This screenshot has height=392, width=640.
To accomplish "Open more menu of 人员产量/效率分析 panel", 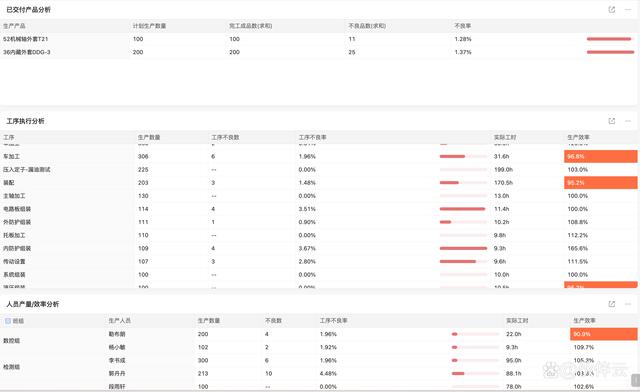I will 628,304.
